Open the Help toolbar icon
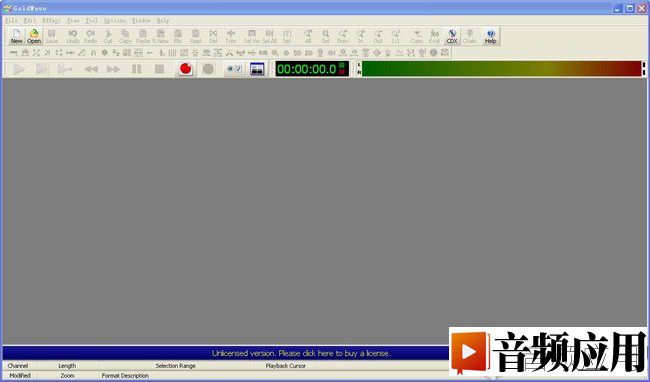The height and width of the screenshot is (382, 650). [490, 36]
